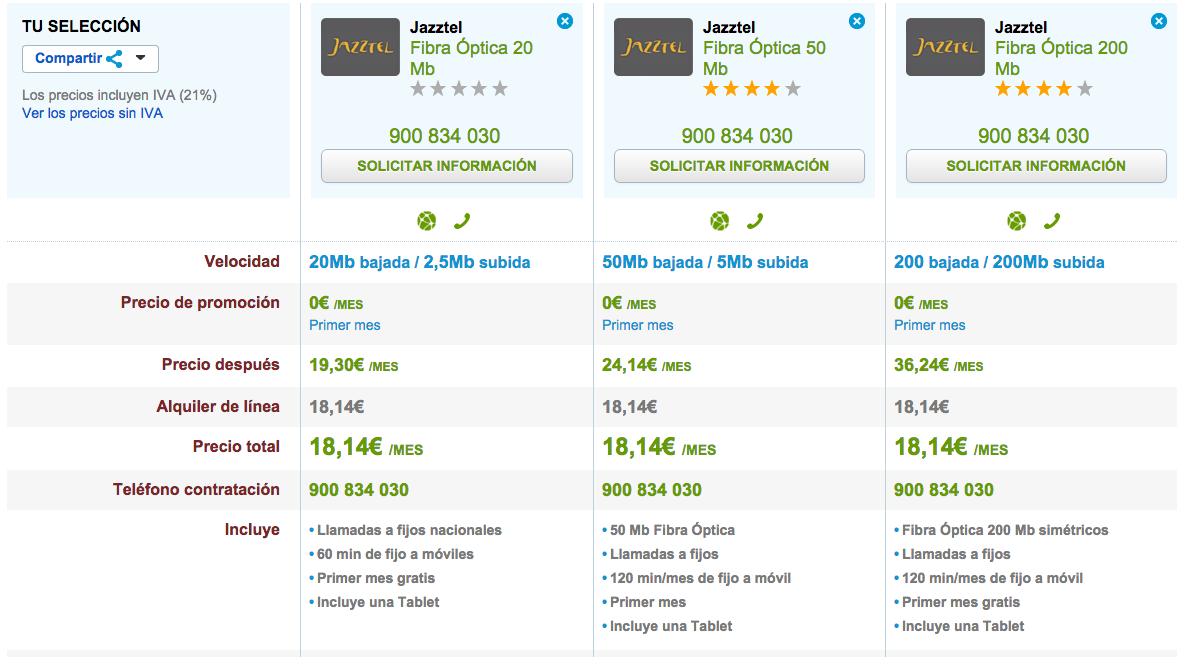Viewport: 1183px width, 657px height.
Task: Remove Fibra Óptica 20 Mb with its close icon
Action: coord(564,21)
